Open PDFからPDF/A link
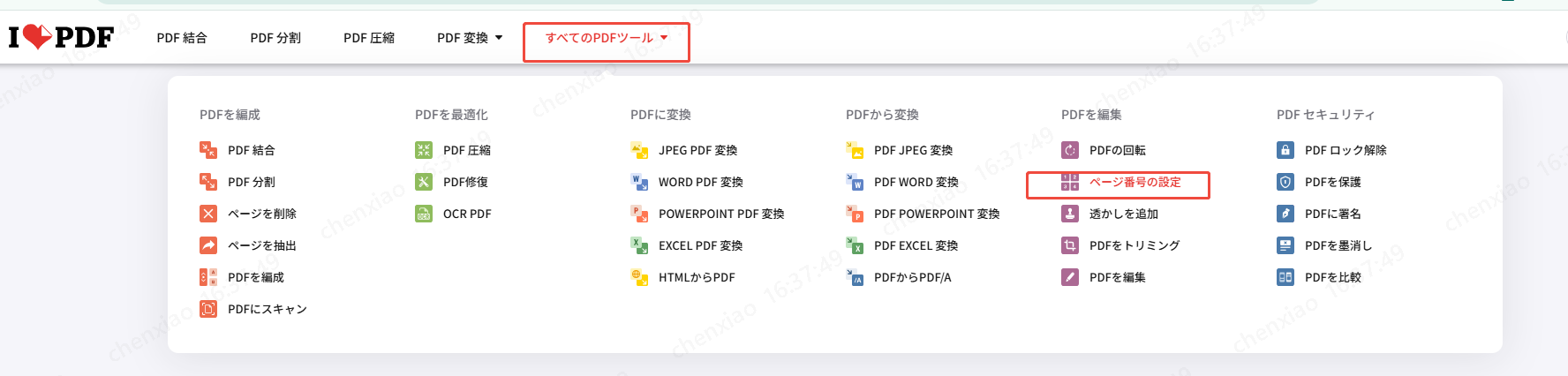Screen dimensions: 1568x376 tap(913, 277)
